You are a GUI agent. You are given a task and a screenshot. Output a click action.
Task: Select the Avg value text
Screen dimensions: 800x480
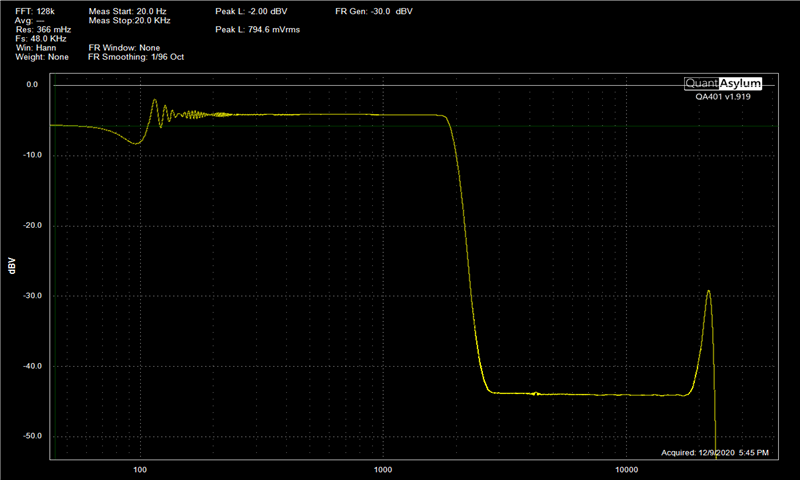pyautogui.click(x=30, y=20)
